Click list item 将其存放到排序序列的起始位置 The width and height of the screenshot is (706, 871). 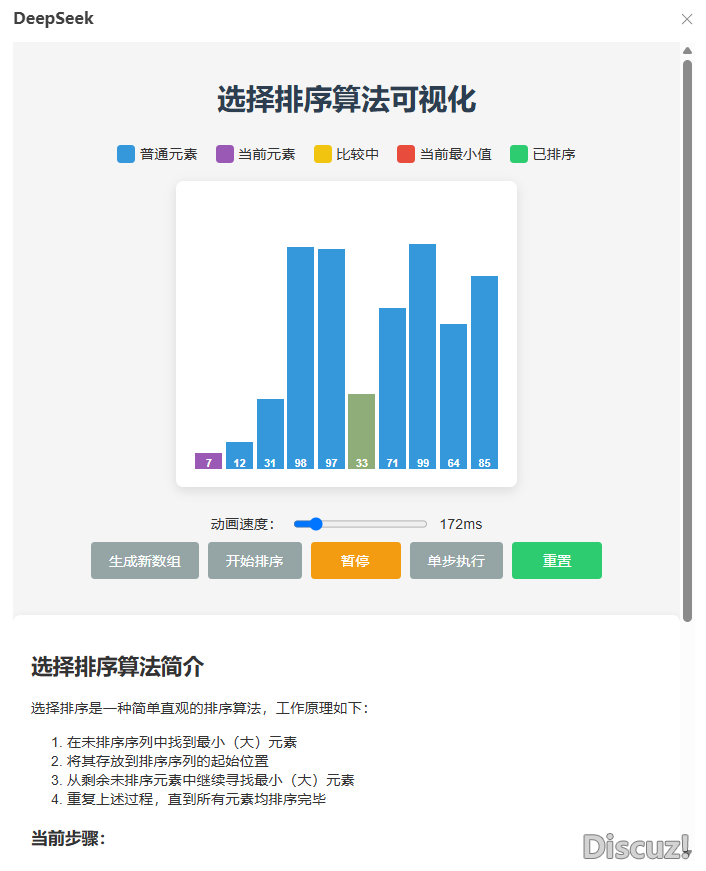[168, 761]
